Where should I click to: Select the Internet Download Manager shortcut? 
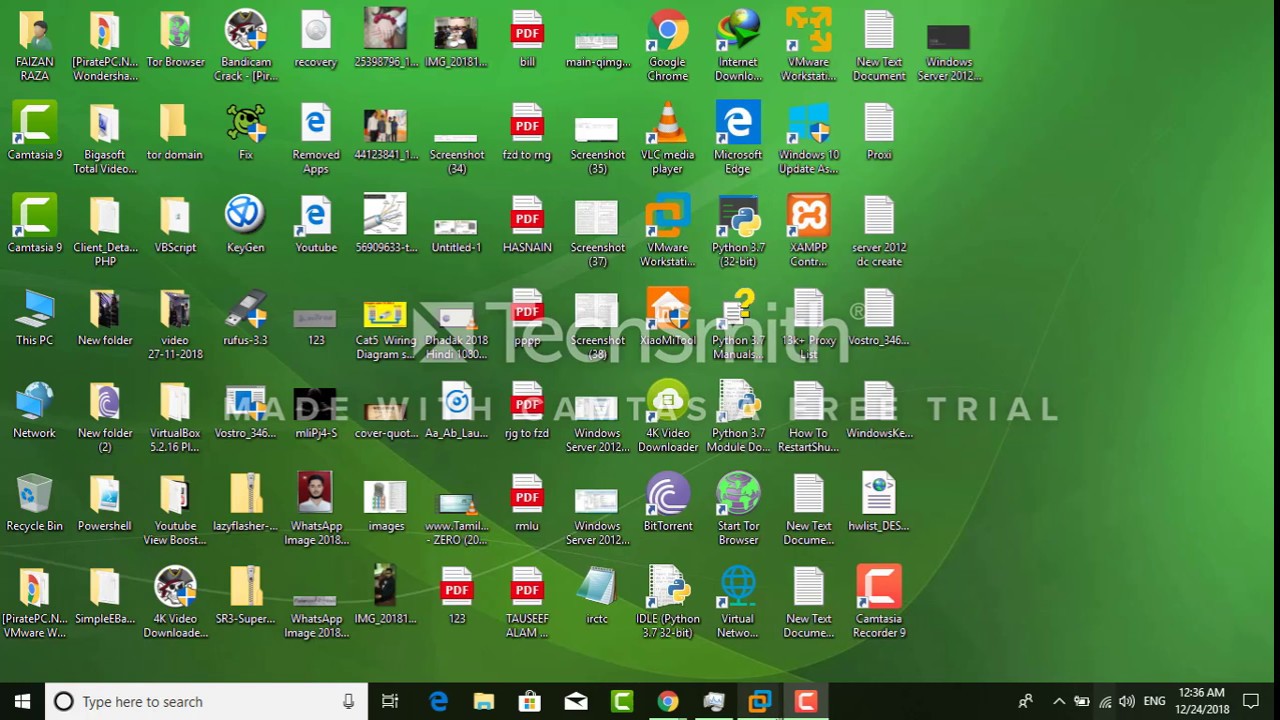coord(738,45)
